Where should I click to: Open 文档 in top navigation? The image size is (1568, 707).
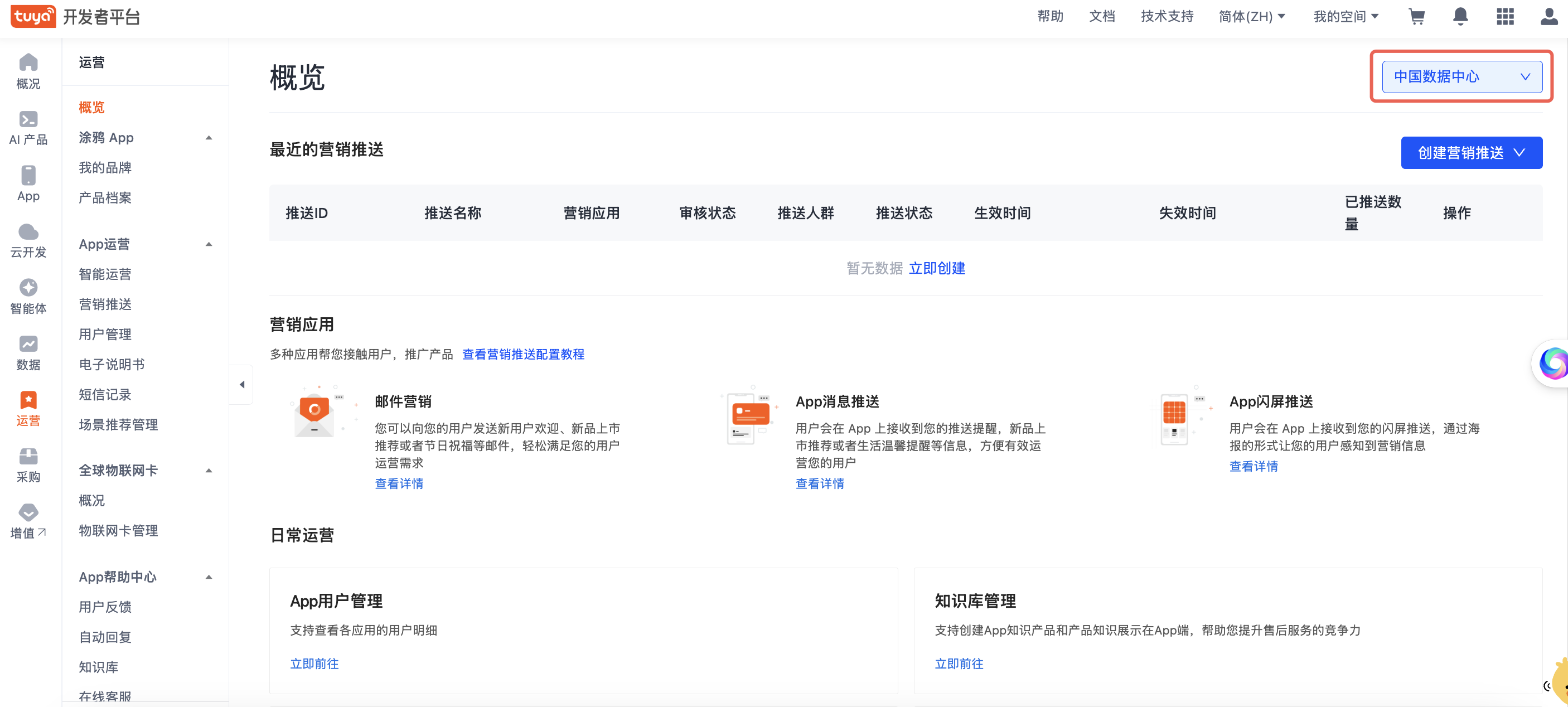pyautogui.click(x=1102, y=16)
